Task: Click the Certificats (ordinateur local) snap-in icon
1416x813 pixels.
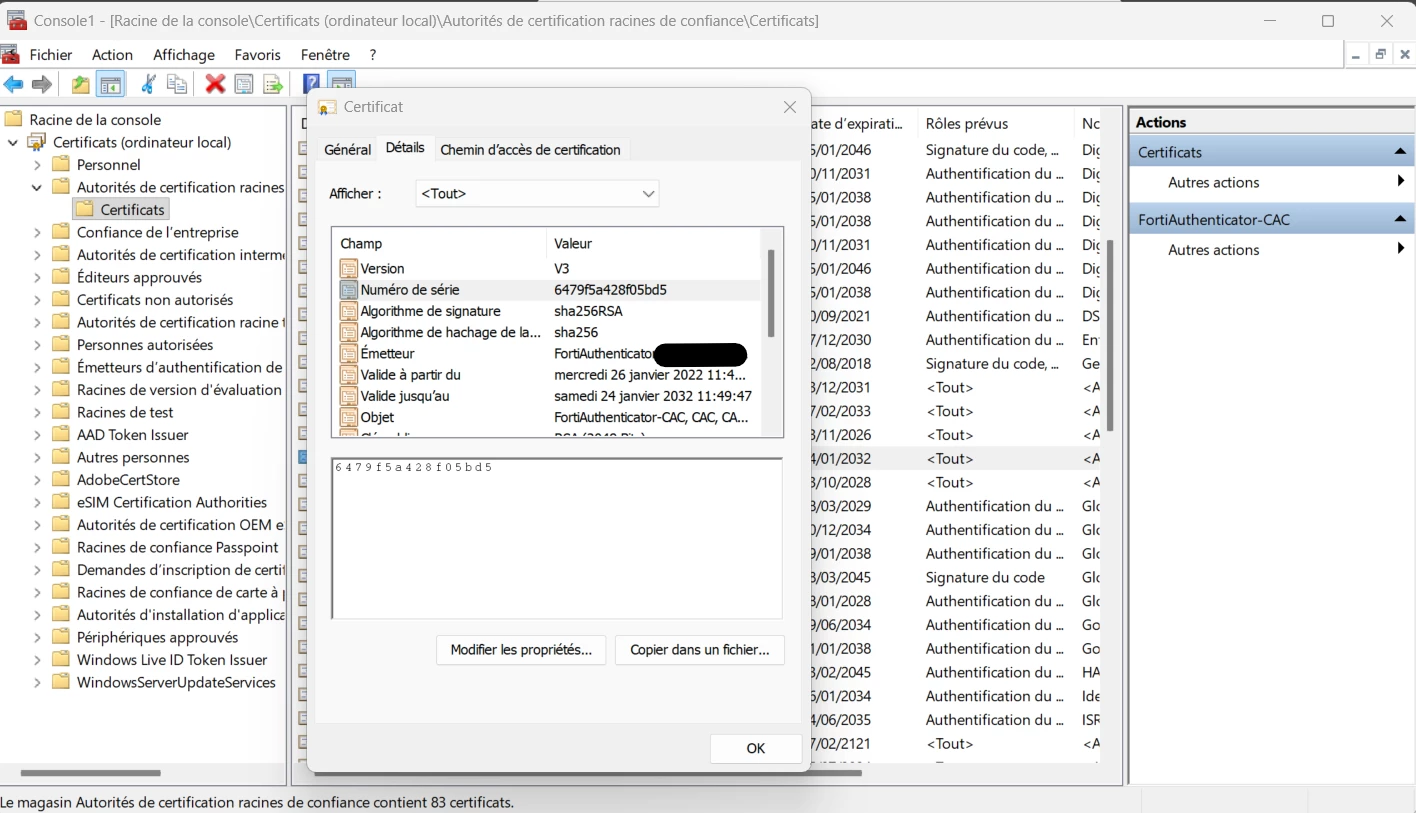Action: (37, 142)
